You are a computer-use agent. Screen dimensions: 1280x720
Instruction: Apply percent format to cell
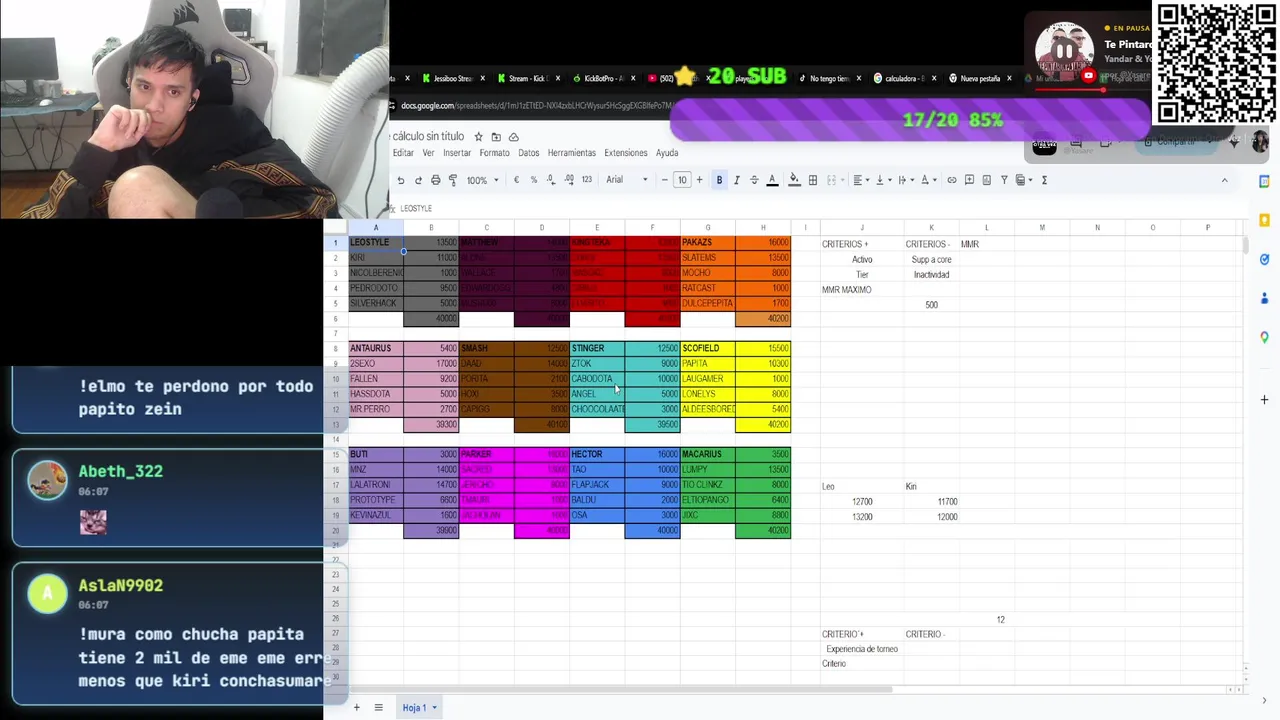534,180
